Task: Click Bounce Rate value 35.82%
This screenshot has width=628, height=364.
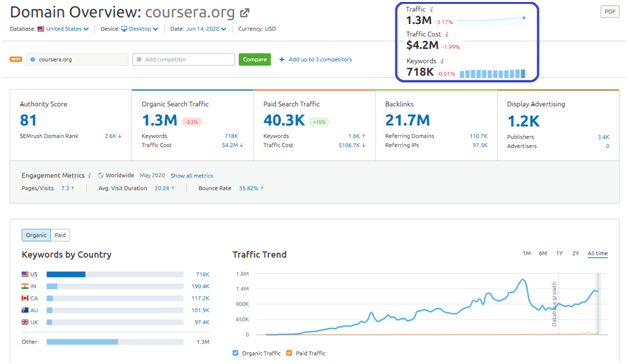Action: point(248,188)
